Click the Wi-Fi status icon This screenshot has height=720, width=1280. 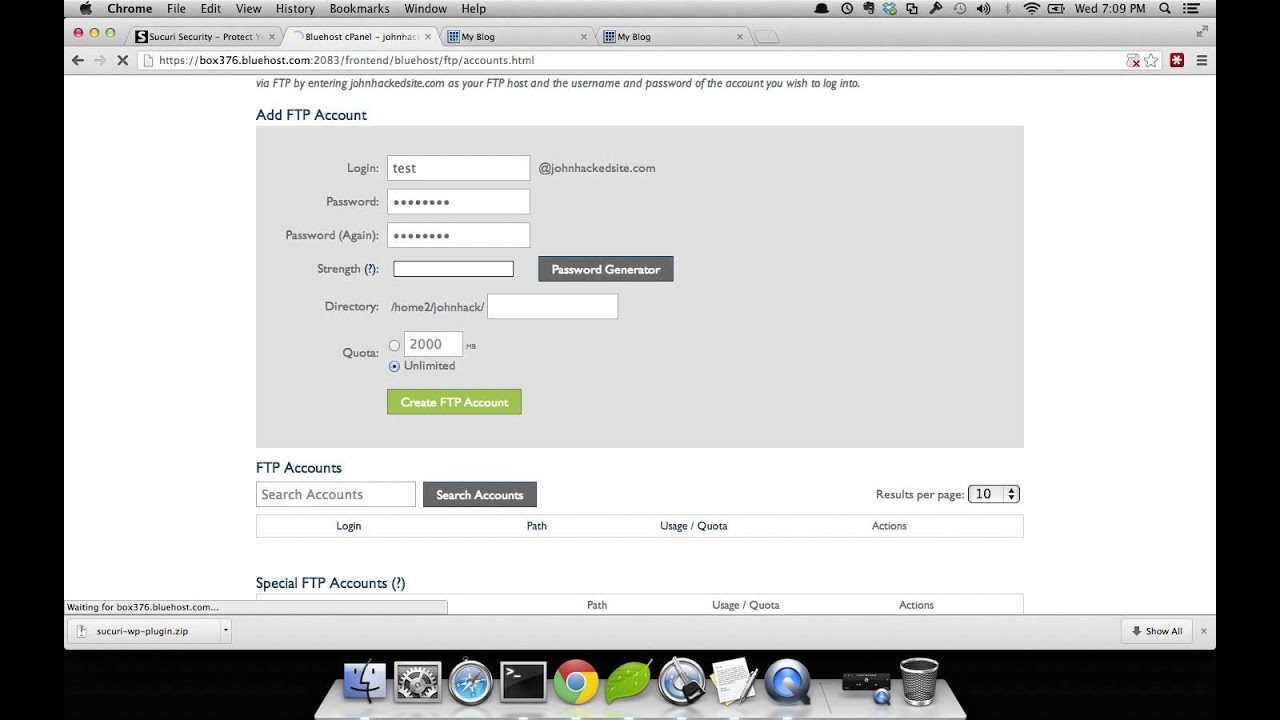[1032, 8]
